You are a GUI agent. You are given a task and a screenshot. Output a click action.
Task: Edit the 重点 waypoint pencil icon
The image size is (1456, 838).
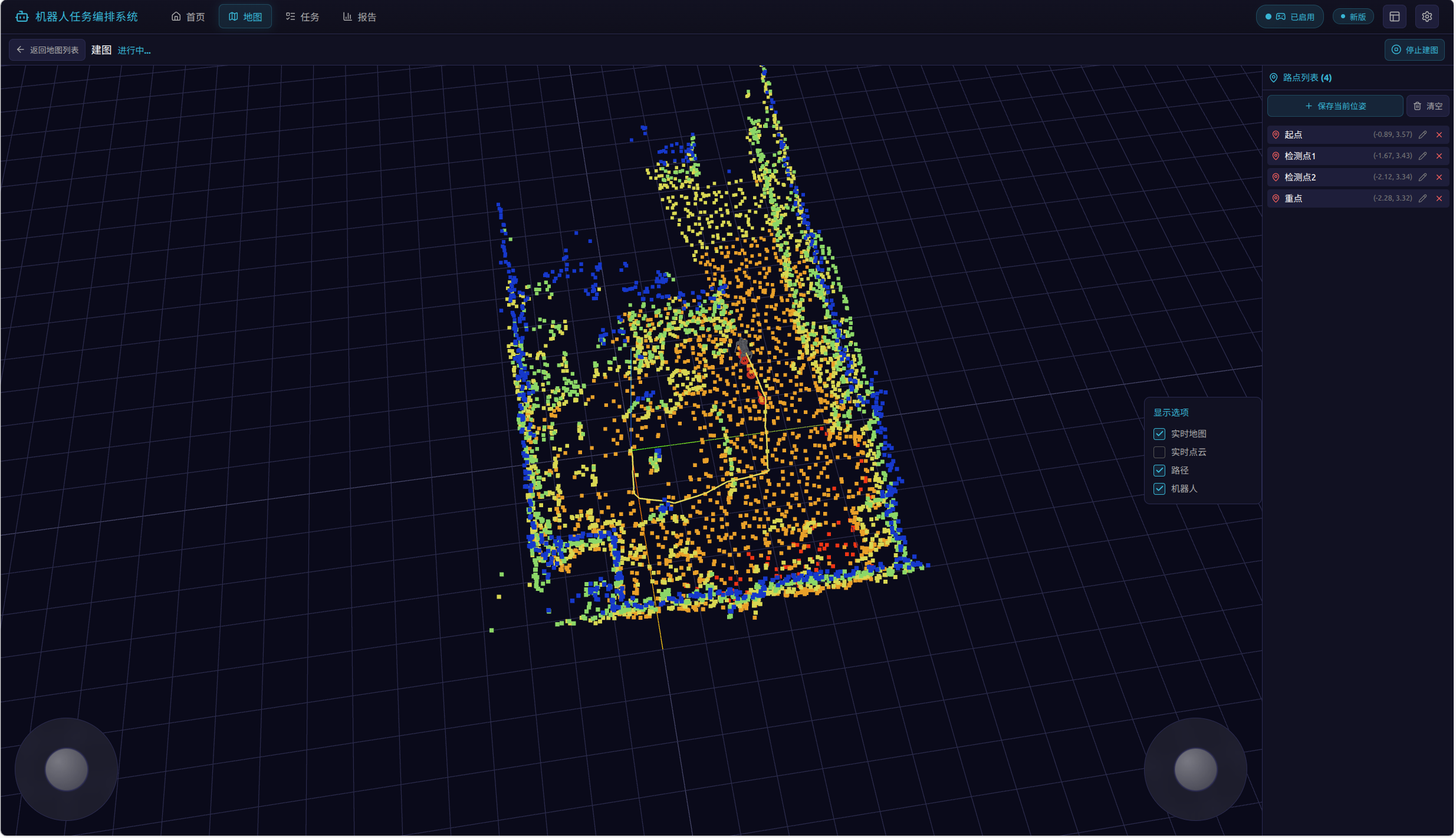pos(1424,199)
